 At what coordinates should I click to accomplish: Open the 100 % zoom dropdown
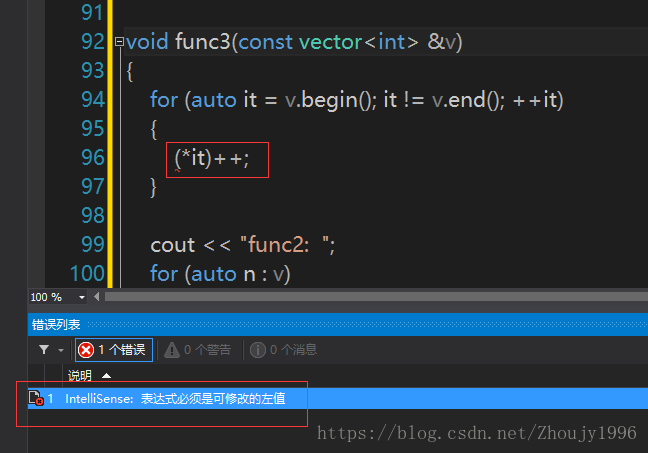pyautogui.click(x=82, y=297)
